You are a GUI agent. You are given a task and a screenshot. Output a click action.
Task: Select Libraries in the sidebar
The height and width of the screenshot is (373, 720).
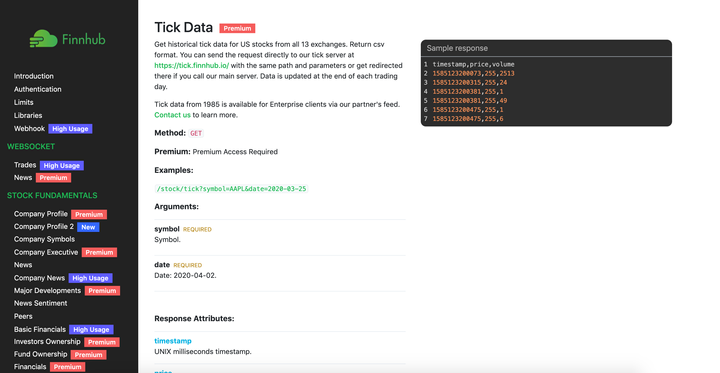pos(28,115)
